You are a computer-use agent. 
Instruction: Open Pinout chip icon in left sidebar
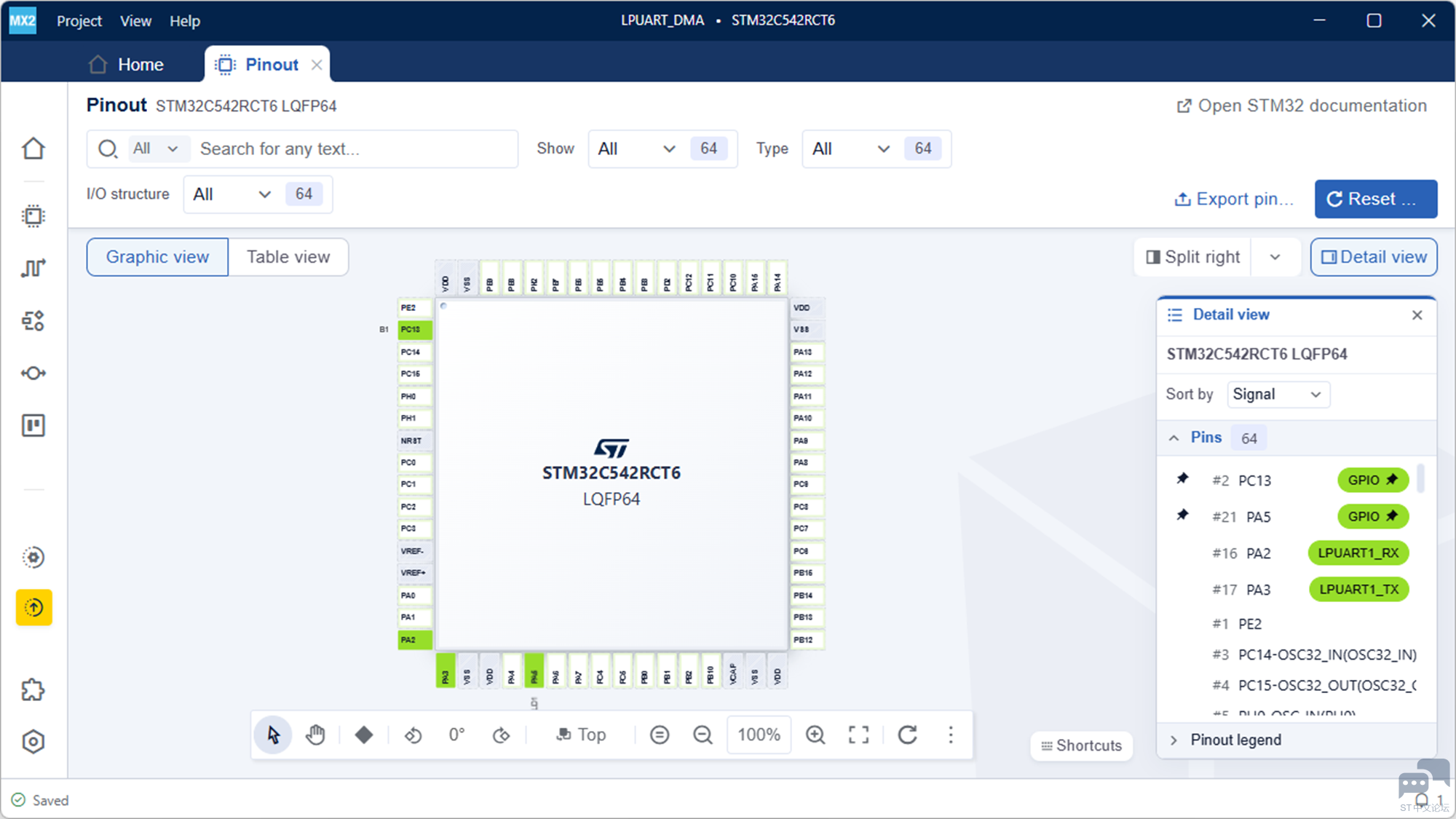(33, 216)
